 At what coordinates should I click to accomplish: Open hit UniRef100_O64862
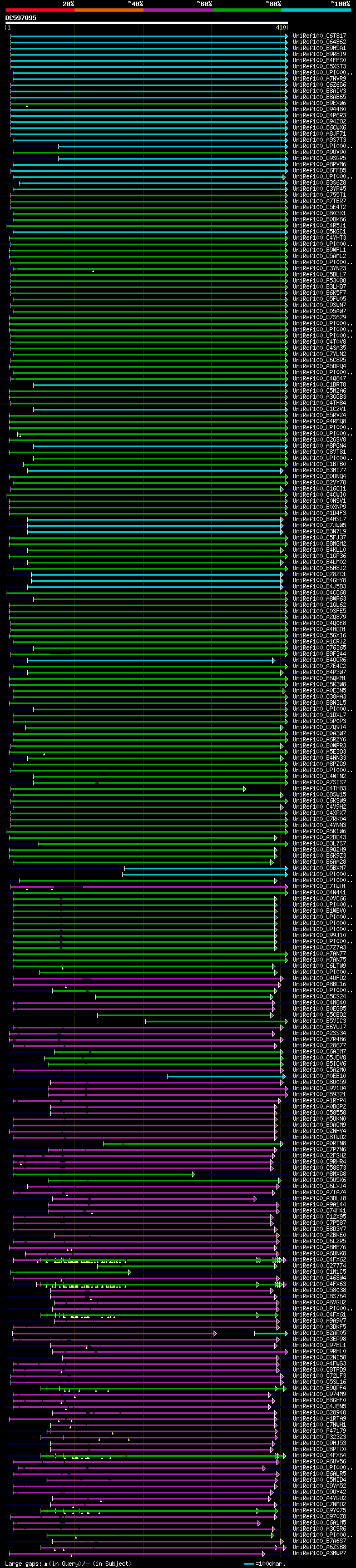(319, 42)
